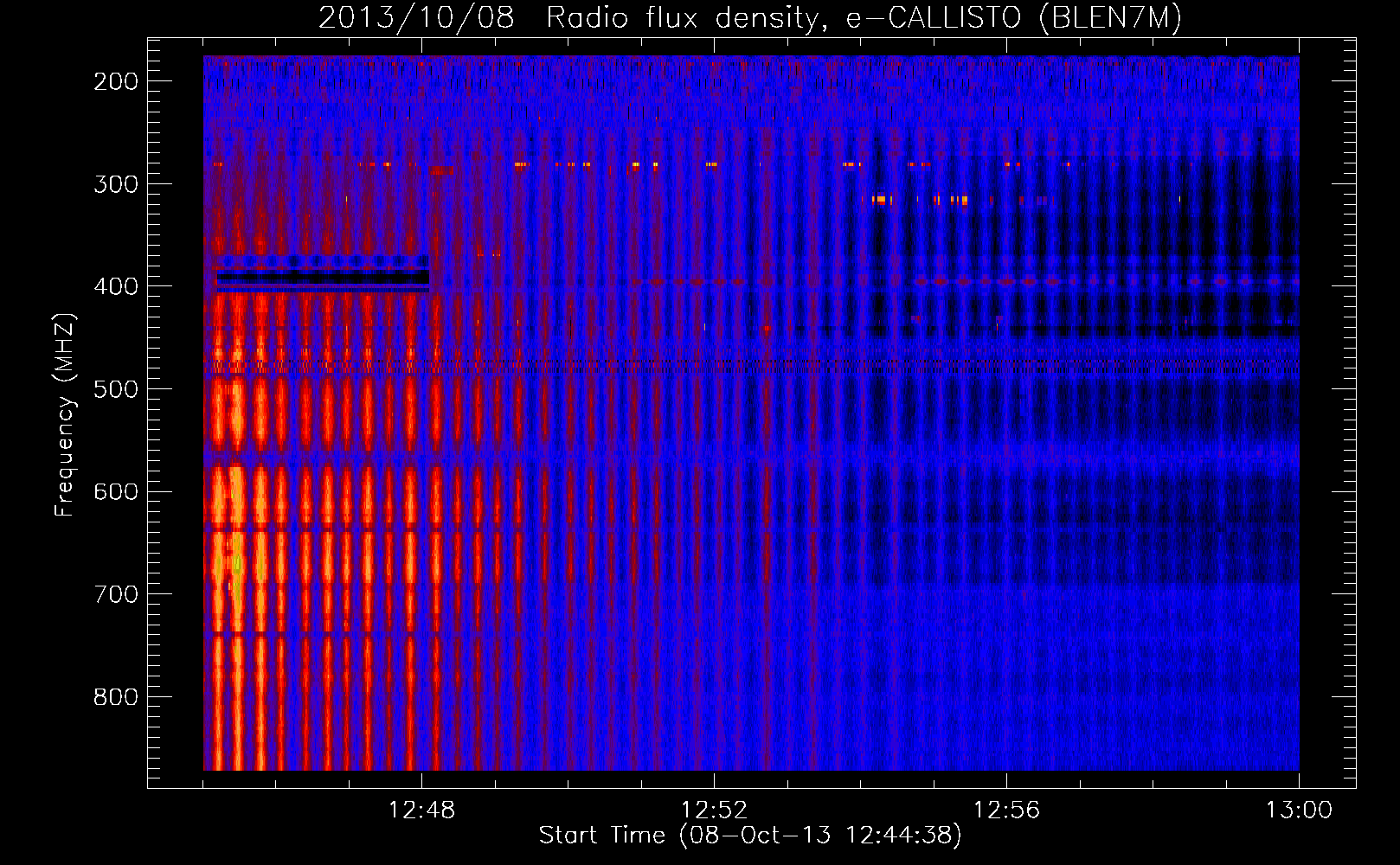The height and width of the screenshot is (865, 1400).
Task: Click the dark horizontal band near 400 MHz
Action: tap(323, 277)
